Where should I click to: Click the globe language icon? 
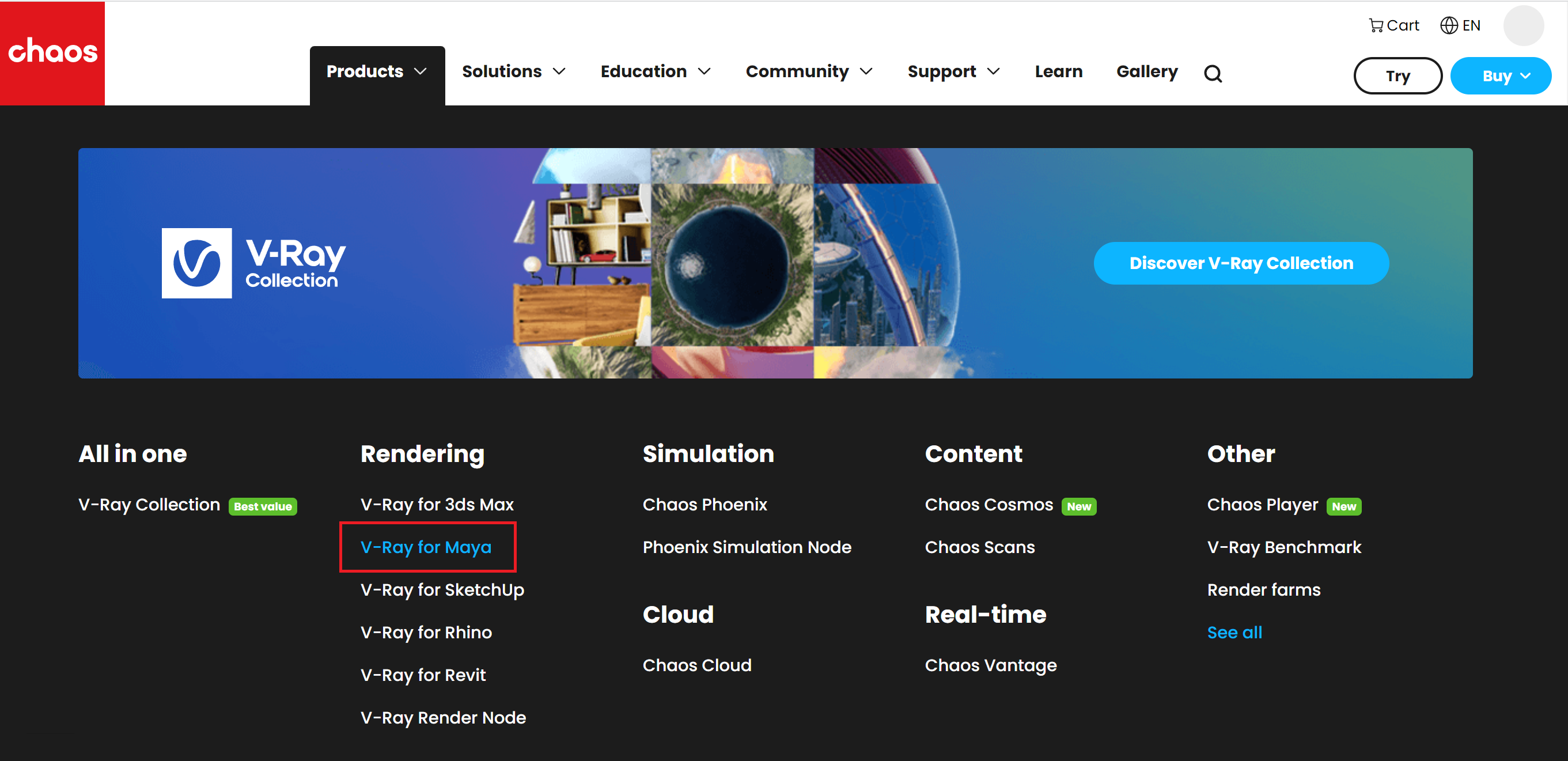coord(1449,25)
